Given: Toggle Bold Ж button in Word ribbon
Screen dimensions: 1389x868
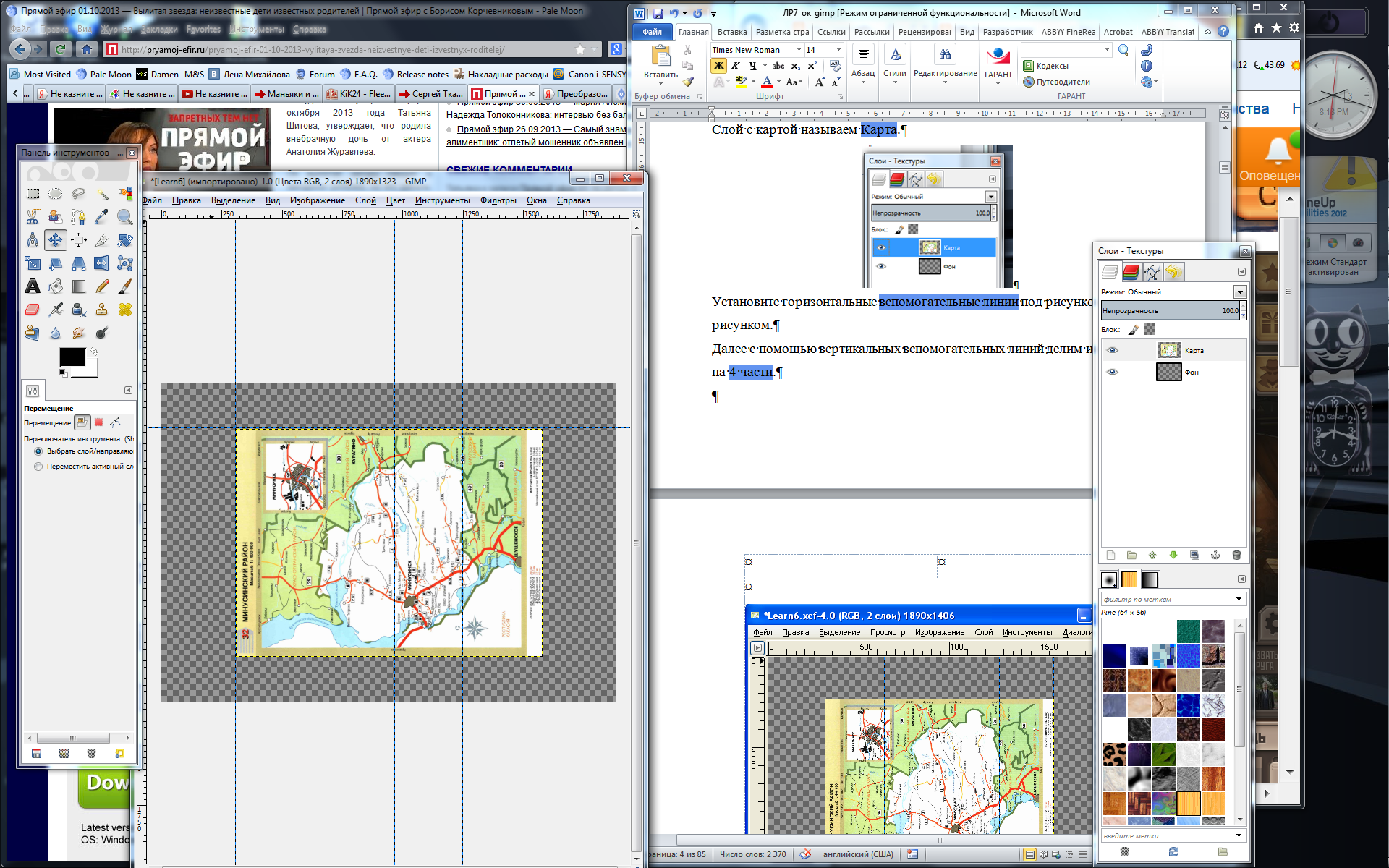Looking at the screenshot, I should click(x=718, y=66).
